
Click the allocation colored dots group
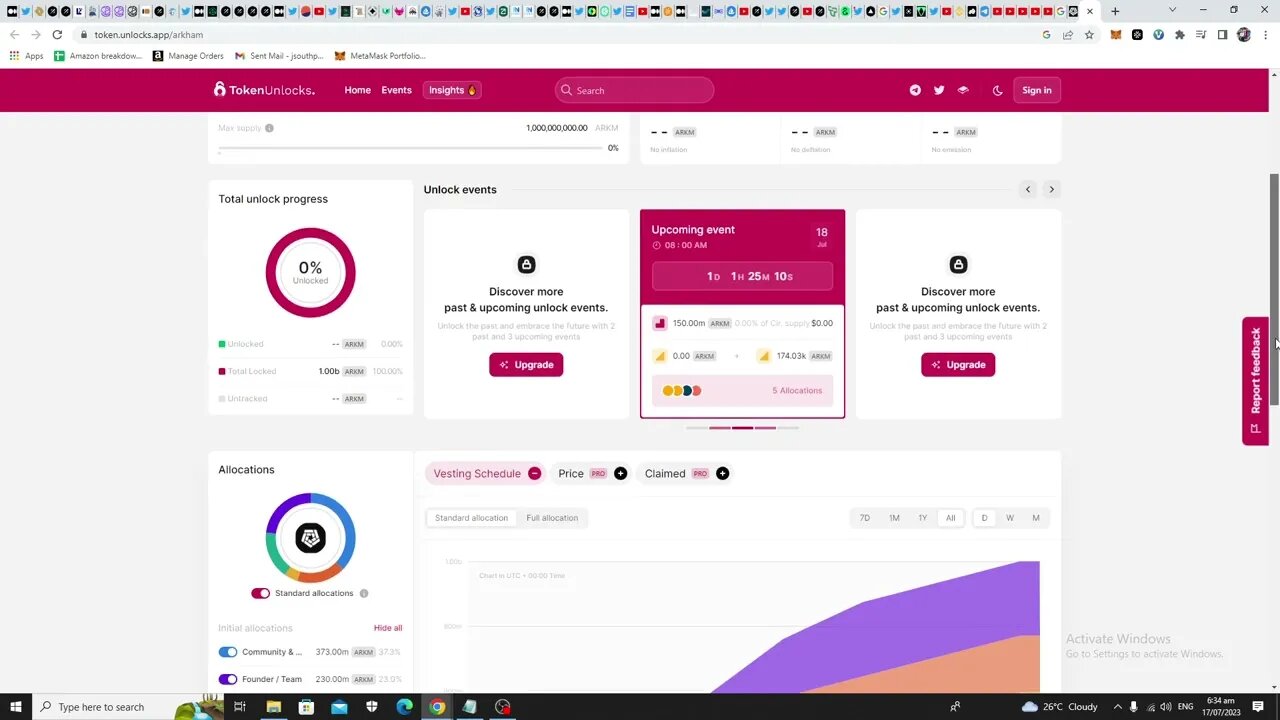(x=682, y=391)
